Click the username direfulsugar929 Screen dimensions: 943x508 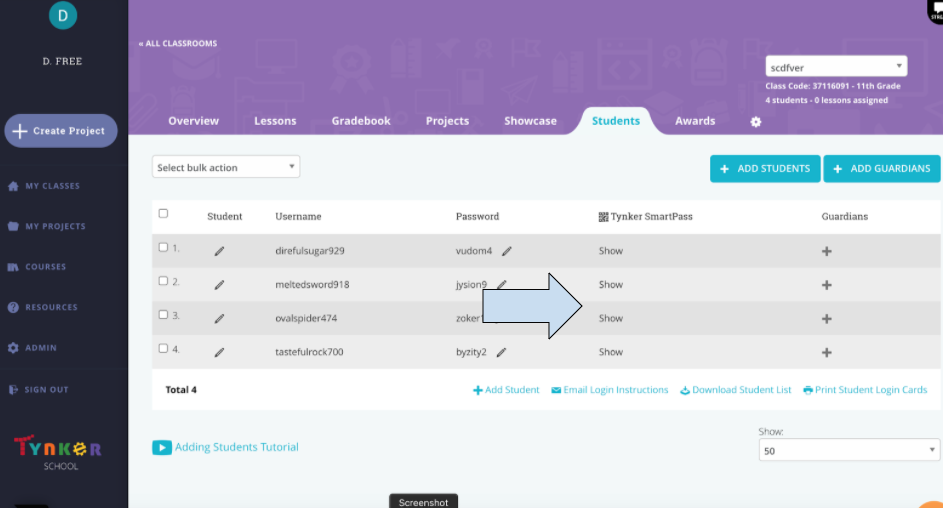point(310,251)
